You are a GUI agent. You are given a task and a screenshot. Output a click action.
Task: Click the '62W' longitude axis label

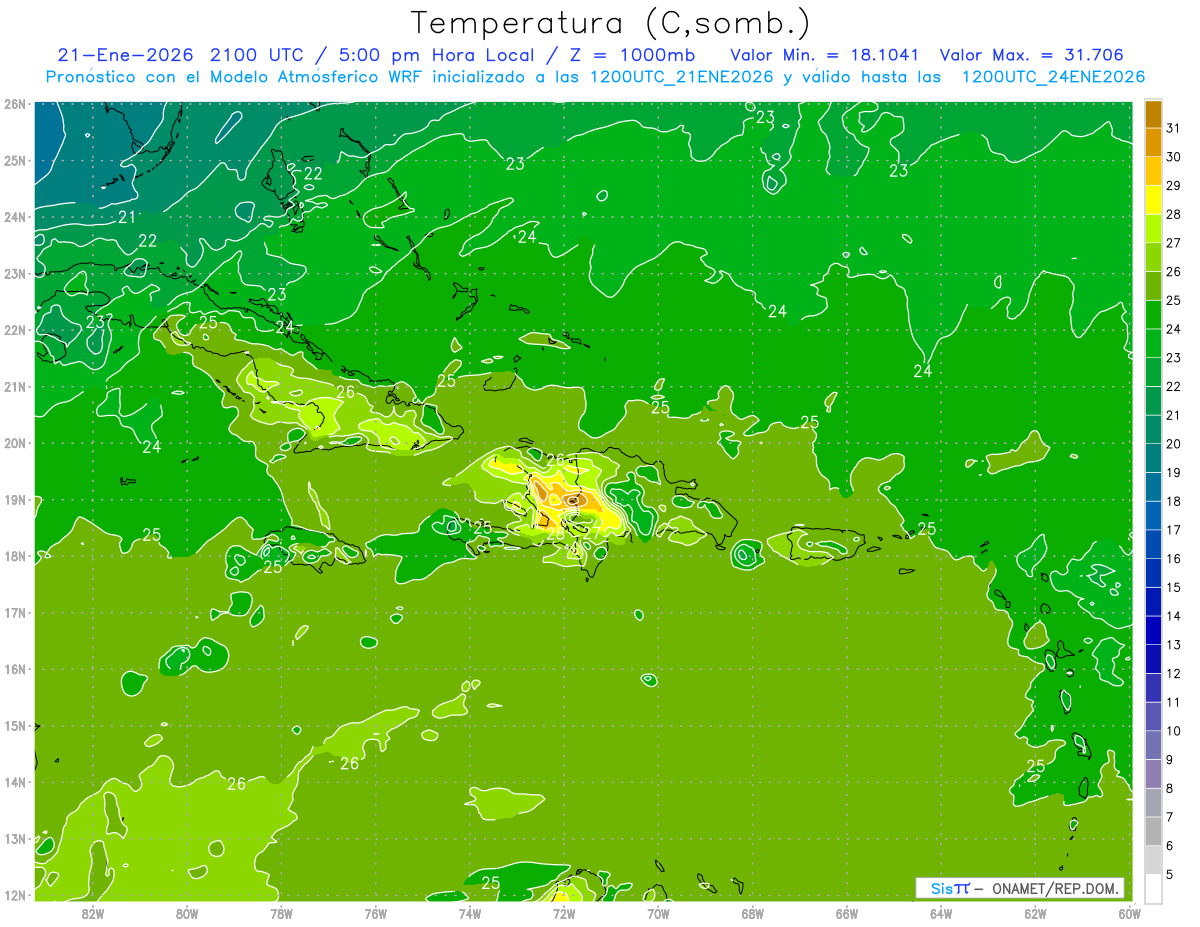coord(1035,913)
